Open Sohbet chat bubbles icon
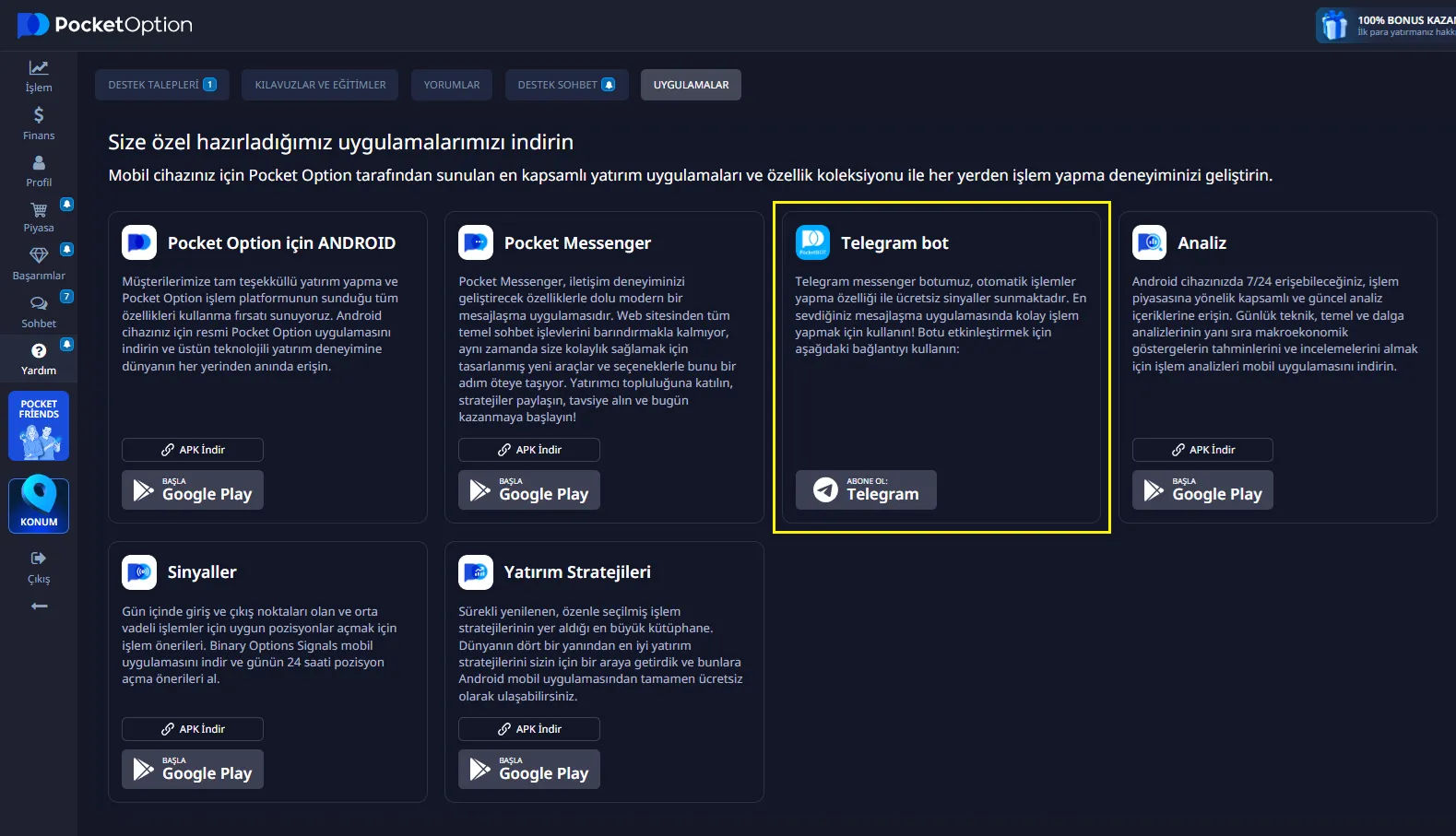Screen dimensions: 1456x836 (39, 303)
